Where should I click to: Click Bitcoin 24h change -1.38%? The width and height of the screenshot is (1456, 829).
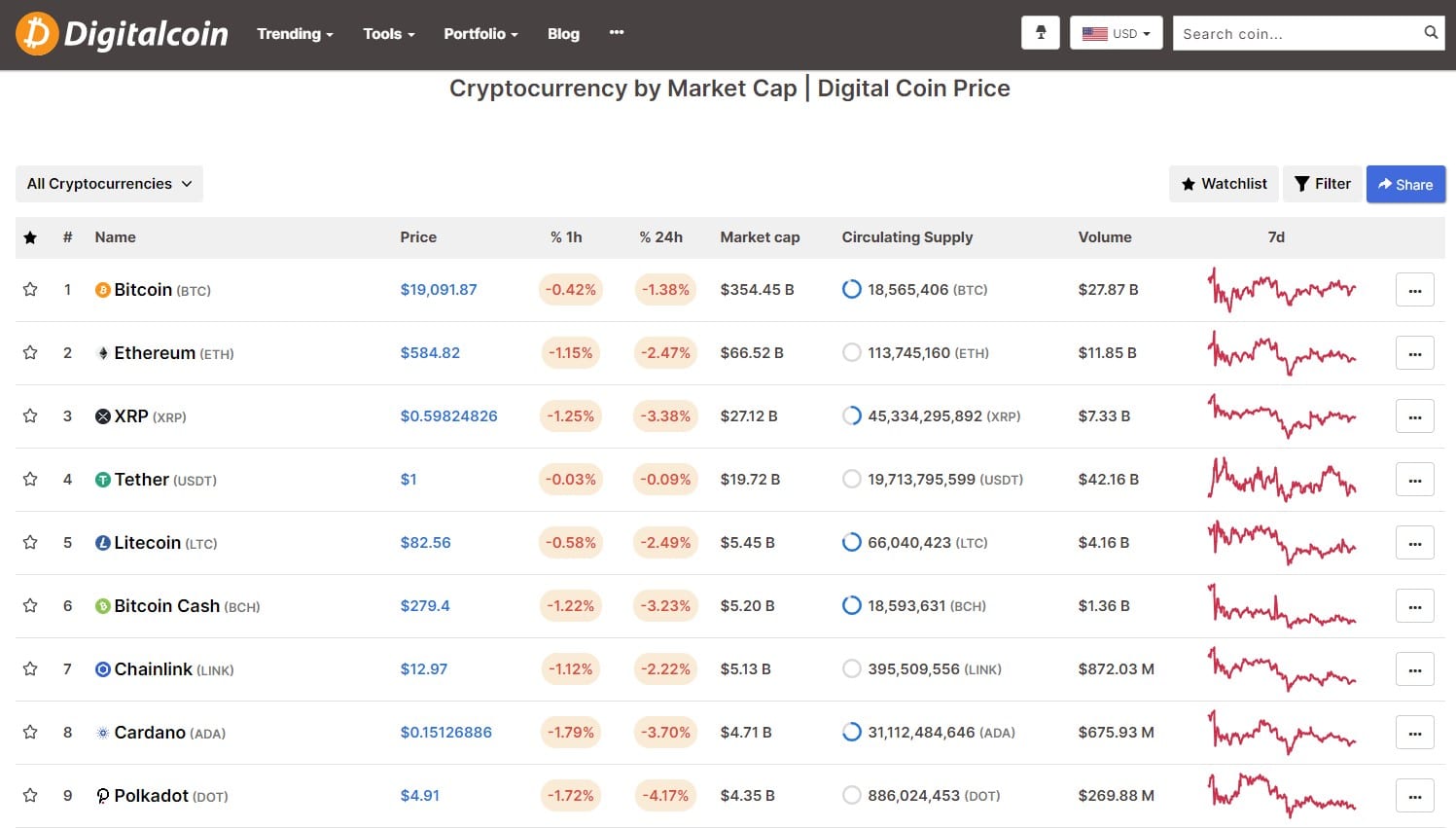[665, 290]
